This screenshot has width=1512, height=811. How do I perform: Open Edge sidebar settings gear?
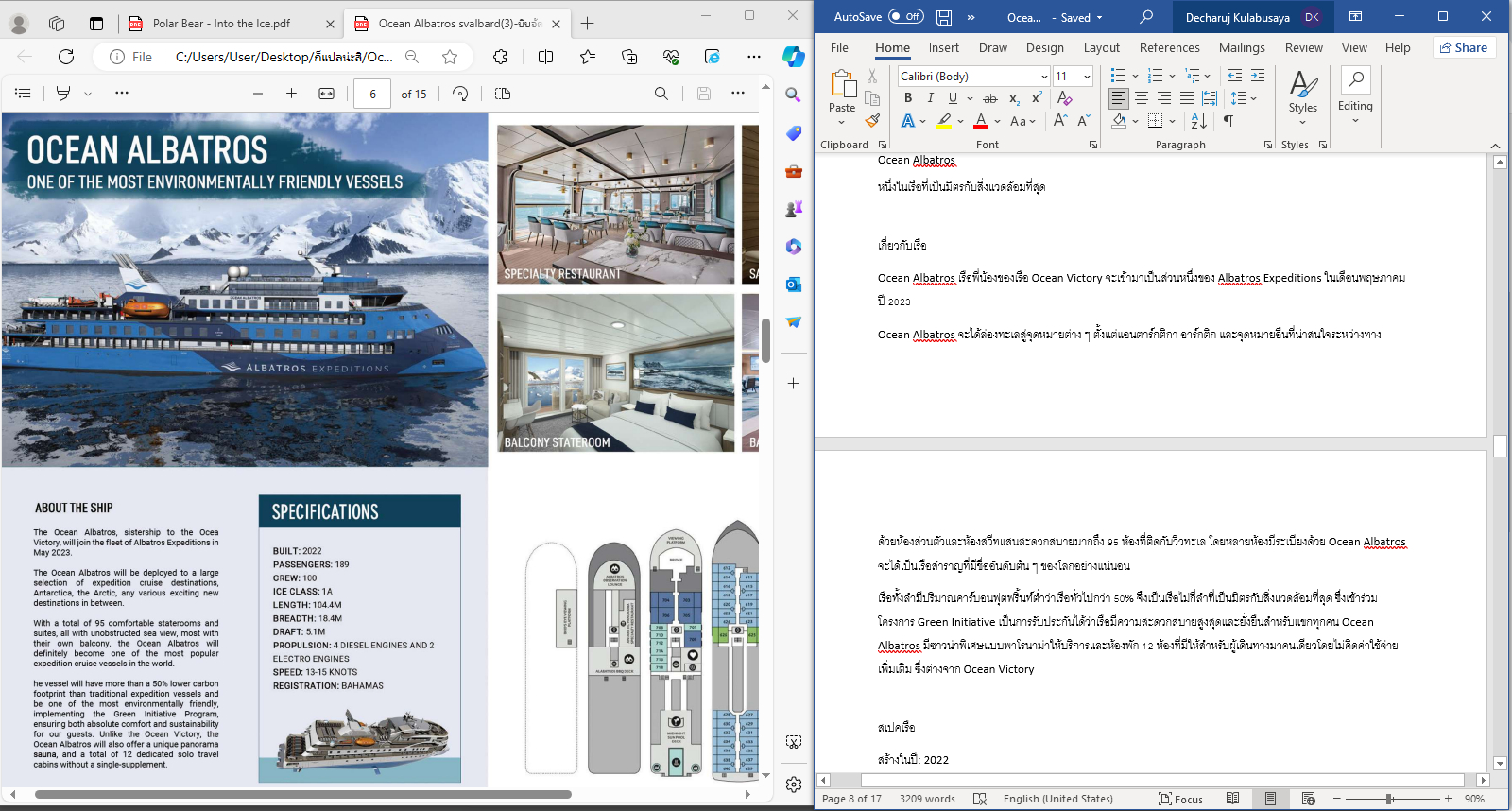(794, 785)
